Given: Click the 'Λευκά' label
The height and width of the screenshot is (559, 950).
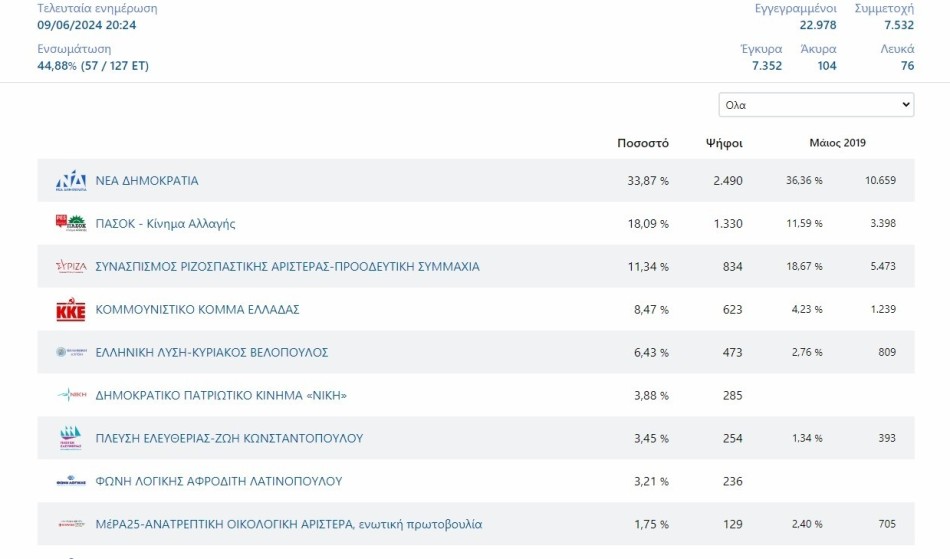Looking at the screenshot, I should 897,49.
